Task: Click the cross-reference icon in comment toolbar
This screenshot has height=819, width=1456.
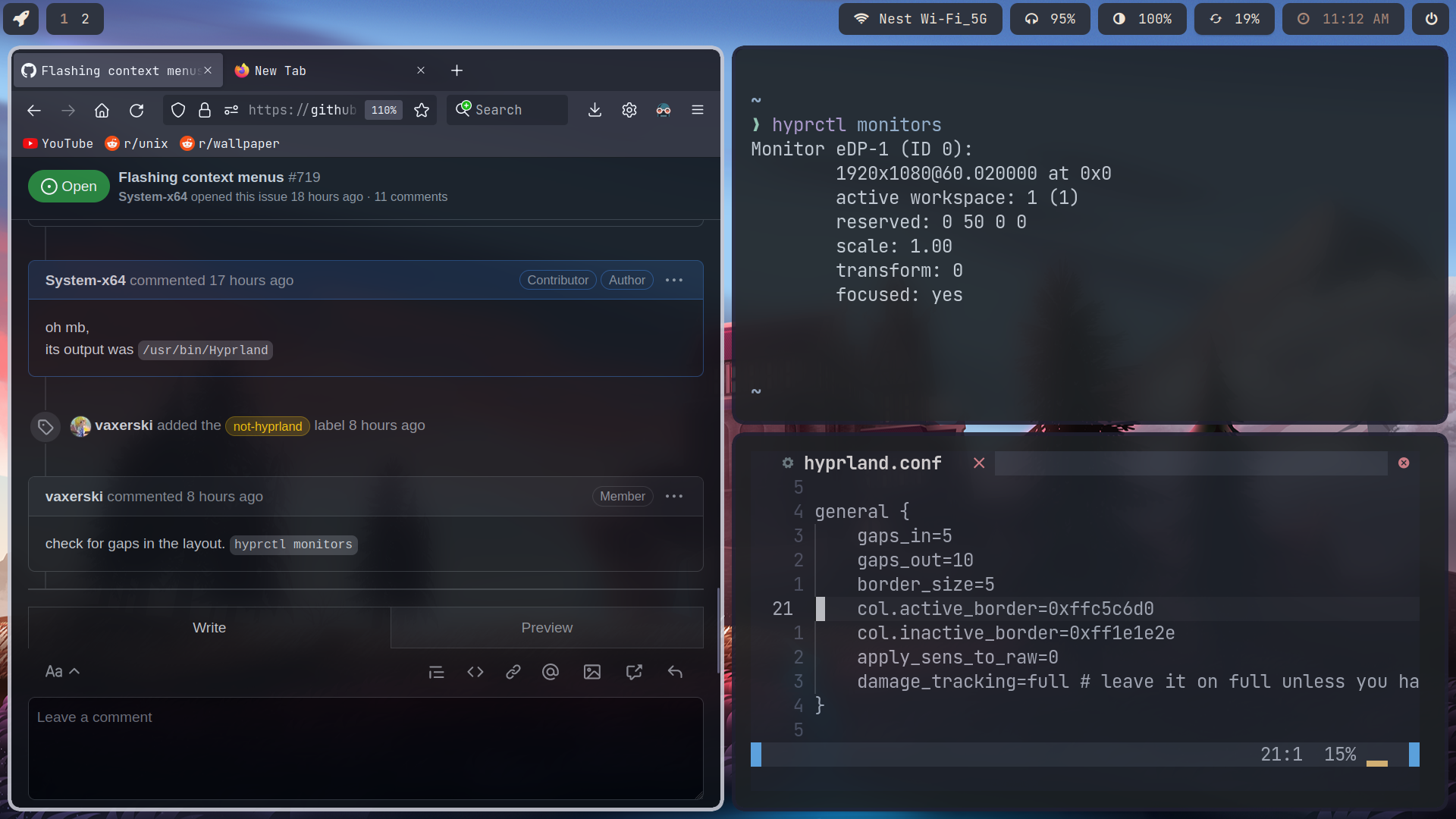Action: pyautogui.click(x=634, y=672)
